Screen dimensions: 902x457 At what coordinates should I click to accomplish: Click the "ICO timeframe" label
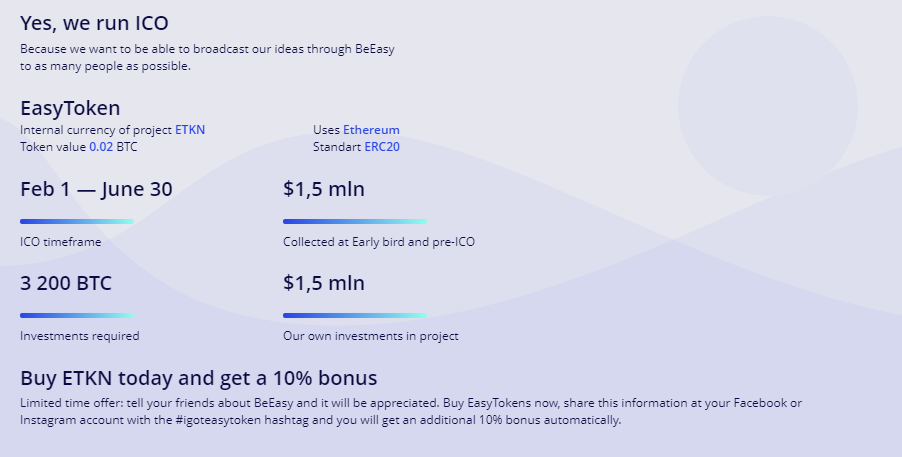click(61, 242)
